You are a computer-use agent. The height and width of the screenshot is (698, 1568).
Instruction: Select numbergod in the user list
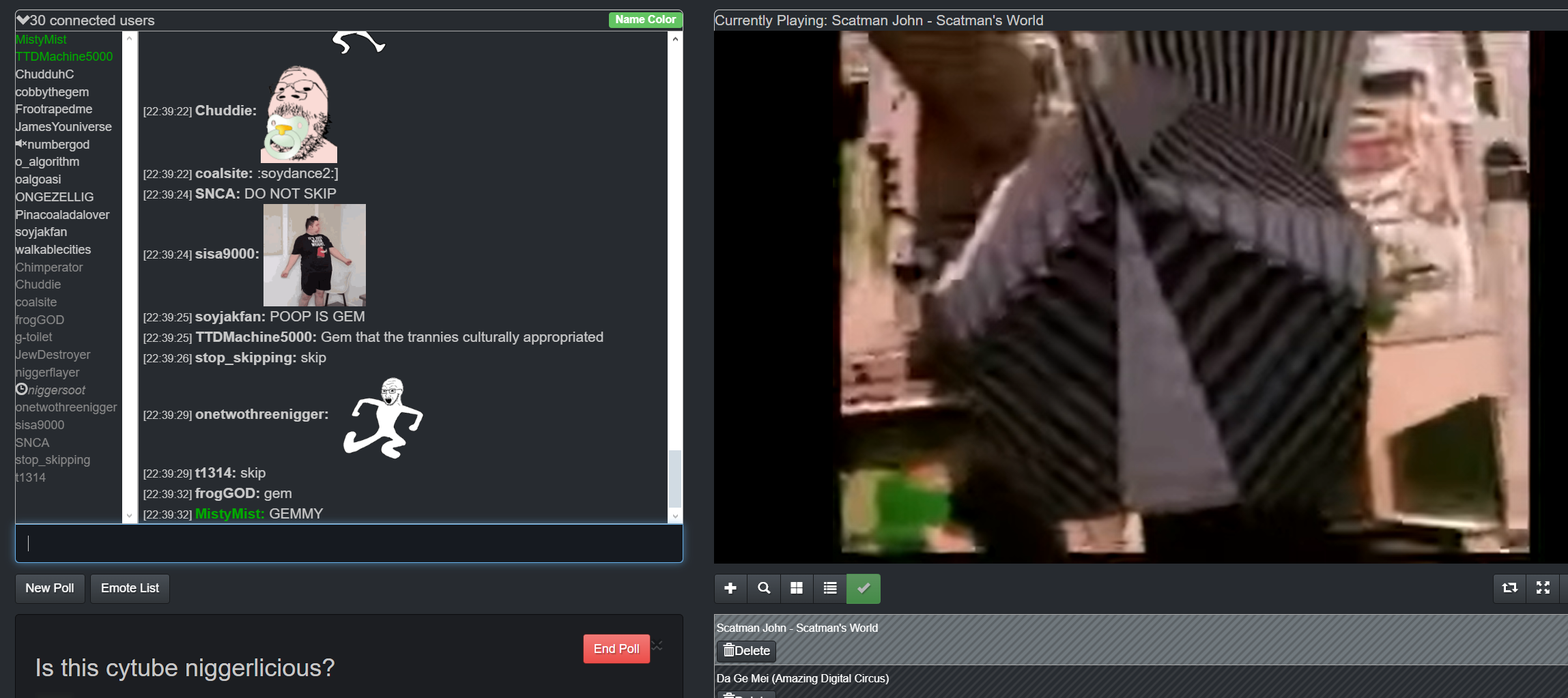pos(59,145)
